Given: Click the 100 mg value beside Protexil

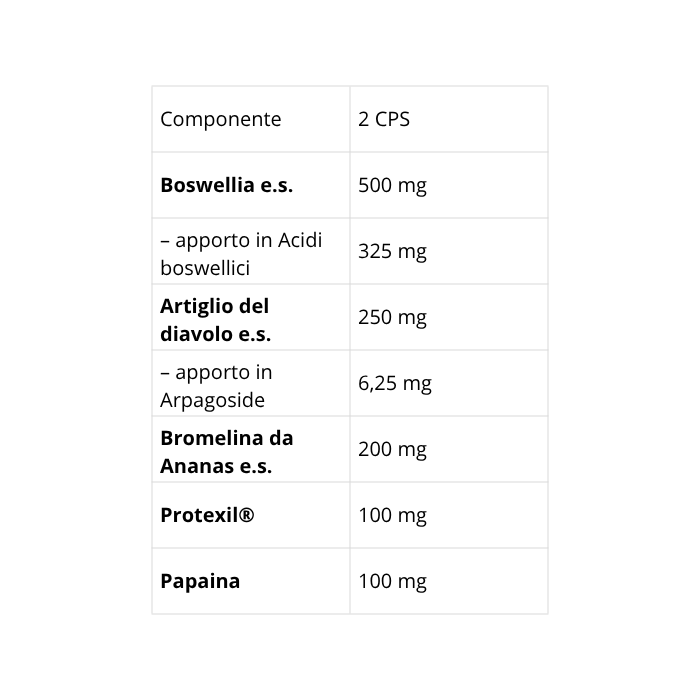Looking at the screenshot, I should coord(392,515).
